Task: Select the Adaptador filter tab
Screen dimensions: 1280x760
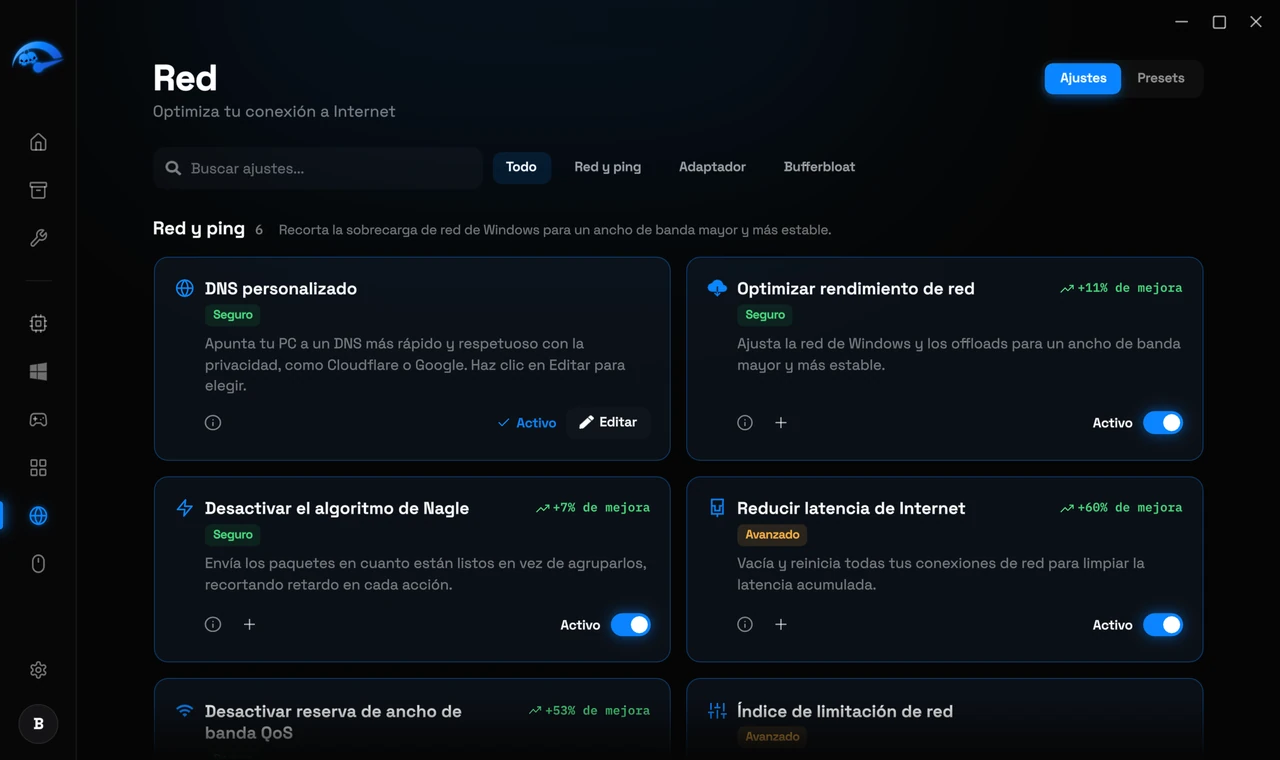Action: coord(712,167)
